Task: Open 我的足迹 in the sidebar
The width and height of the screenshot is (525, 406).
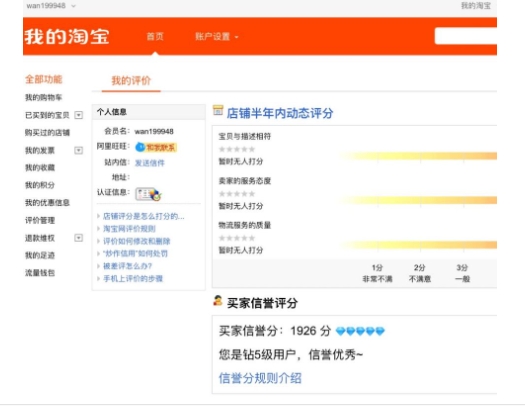Action: point(40,255)
